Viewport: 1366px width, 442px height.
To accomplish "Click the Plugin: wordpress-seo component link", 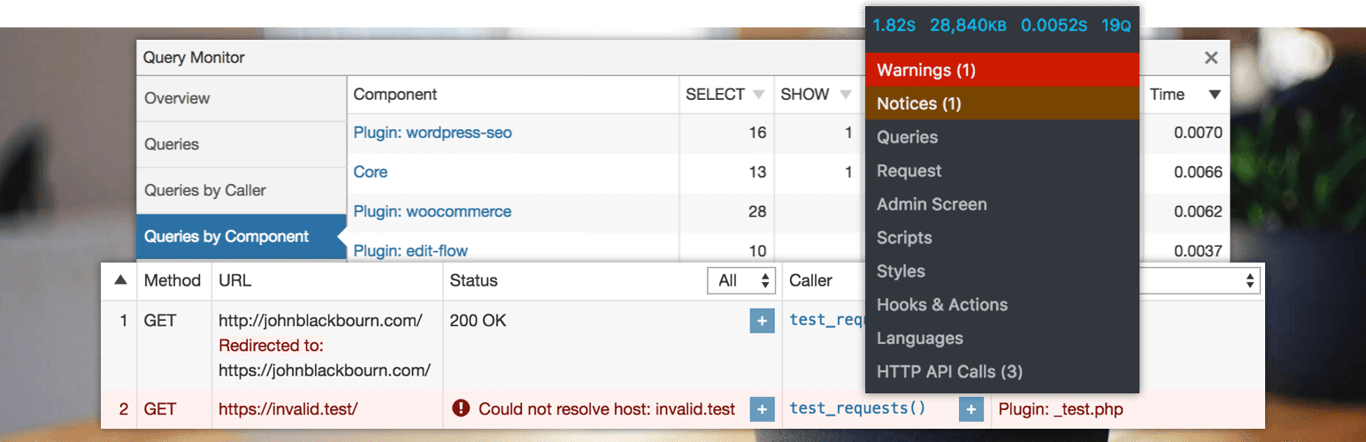I will 432,132.
